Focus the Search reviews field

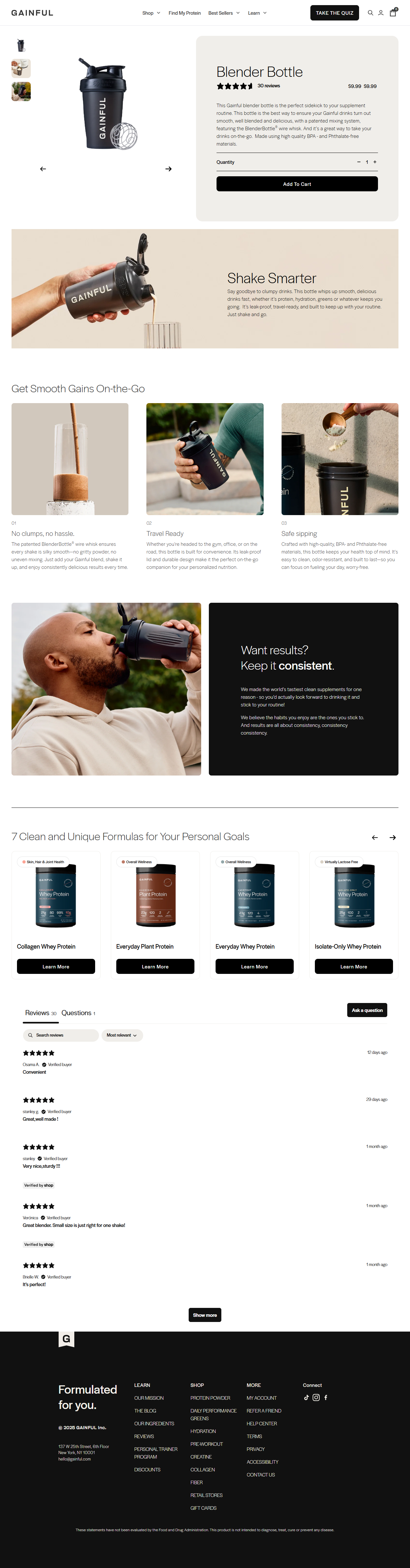[61, 1035]
